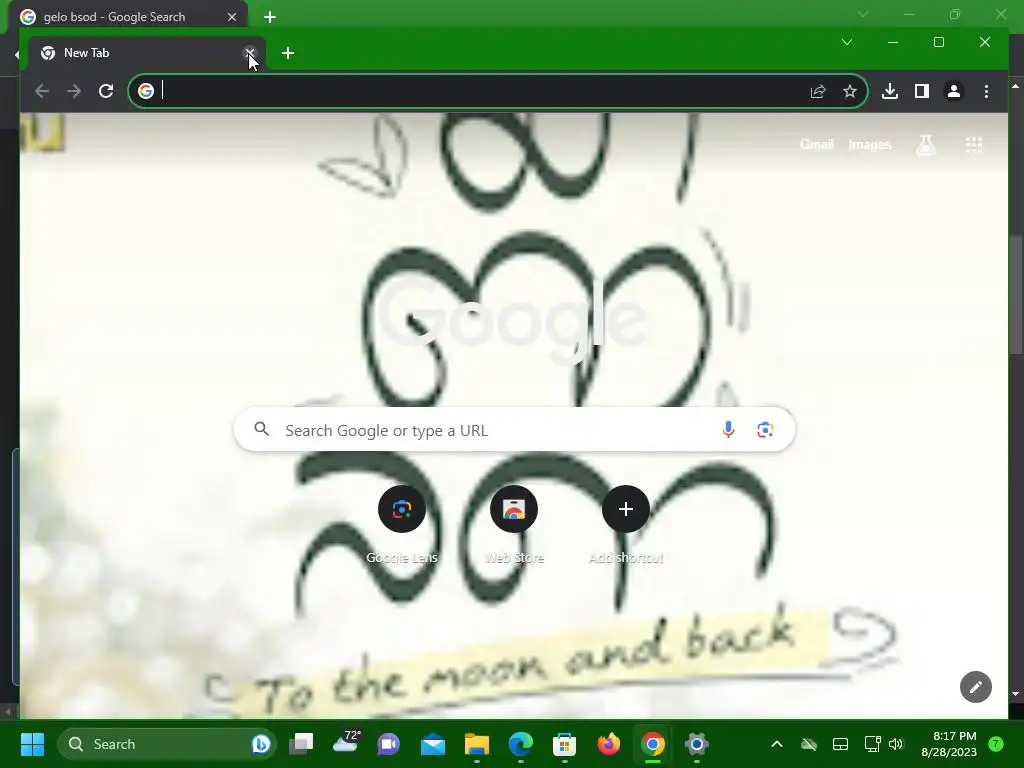The height and width of the screenshot is (768, 1024).
Task: Click the share page icon in the address bar
Action: [818, 91]
